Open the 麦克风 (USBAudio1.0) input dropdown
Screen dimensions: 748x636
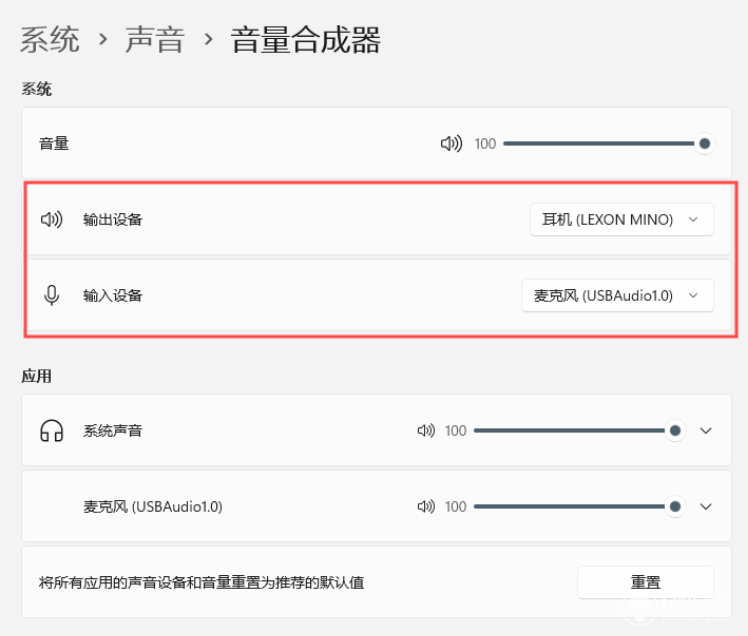[617, 295]
